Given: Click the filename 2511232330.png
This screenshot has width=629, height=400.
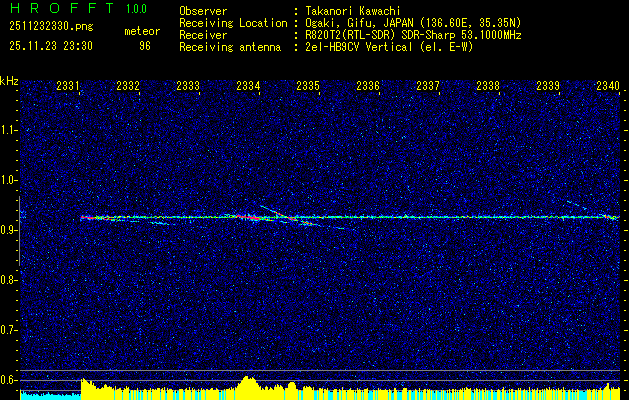Looking at the screenshot, I should tap(51, 26).
